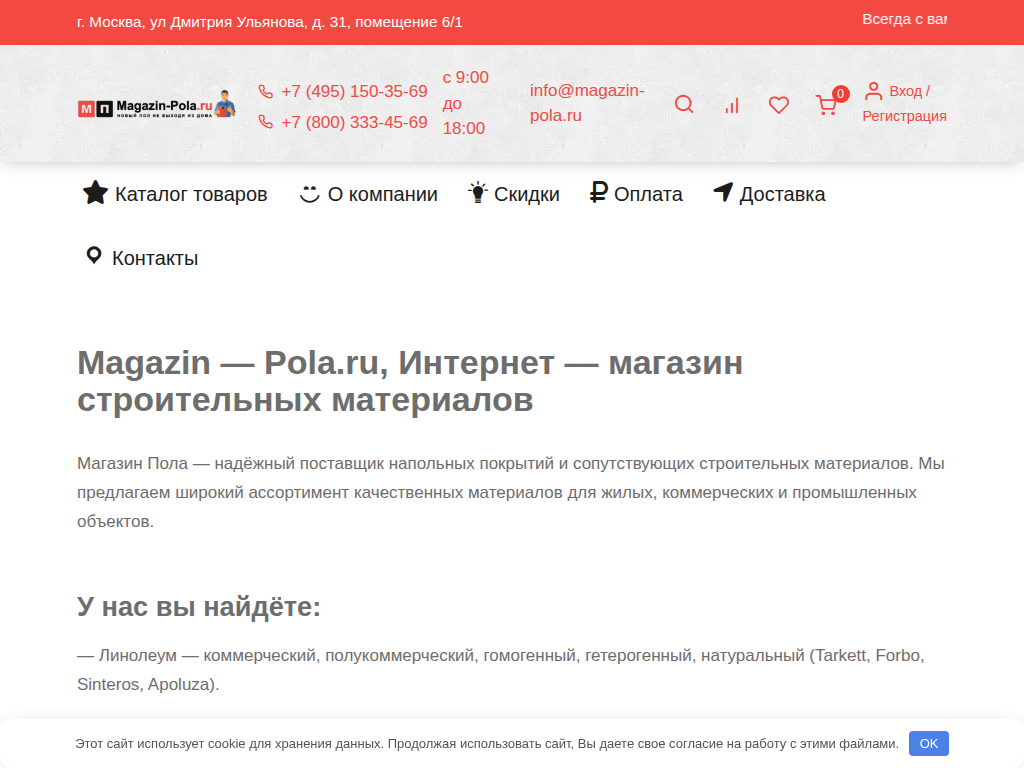Select the Доставка menu item
Viewport: 1024px width, 768px height.
point(782,193)
